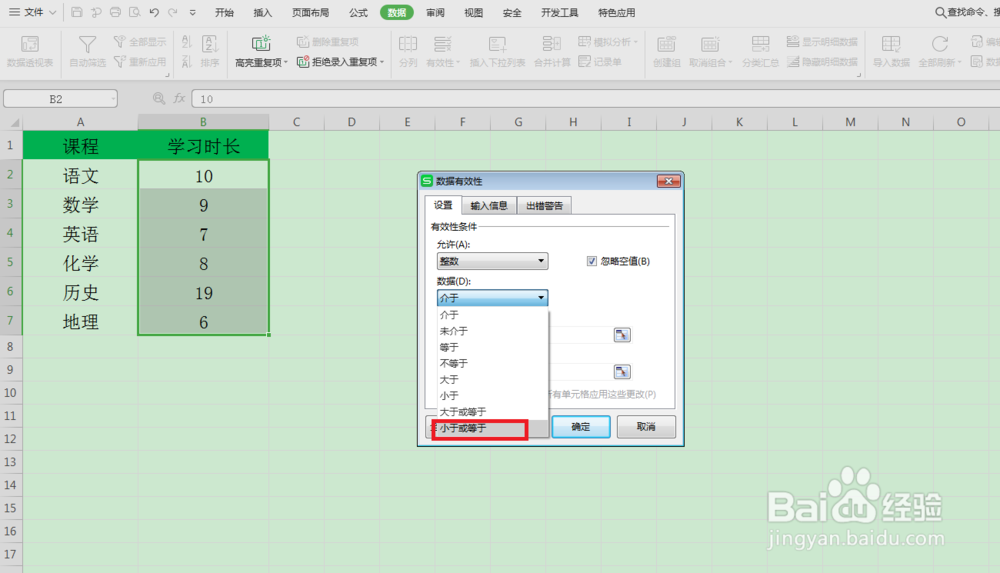Viewport: 1000px width, 573px height.
Task: Expand the 取消组合 dropdown
Action: tap(730, 63)
